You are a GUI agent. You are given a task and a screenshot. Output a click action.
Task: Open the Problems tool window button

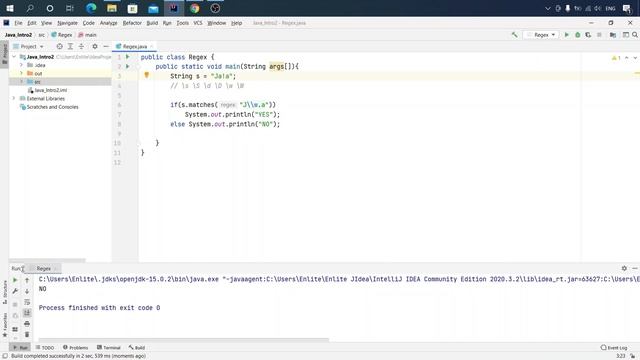click(x=76, y=347)
